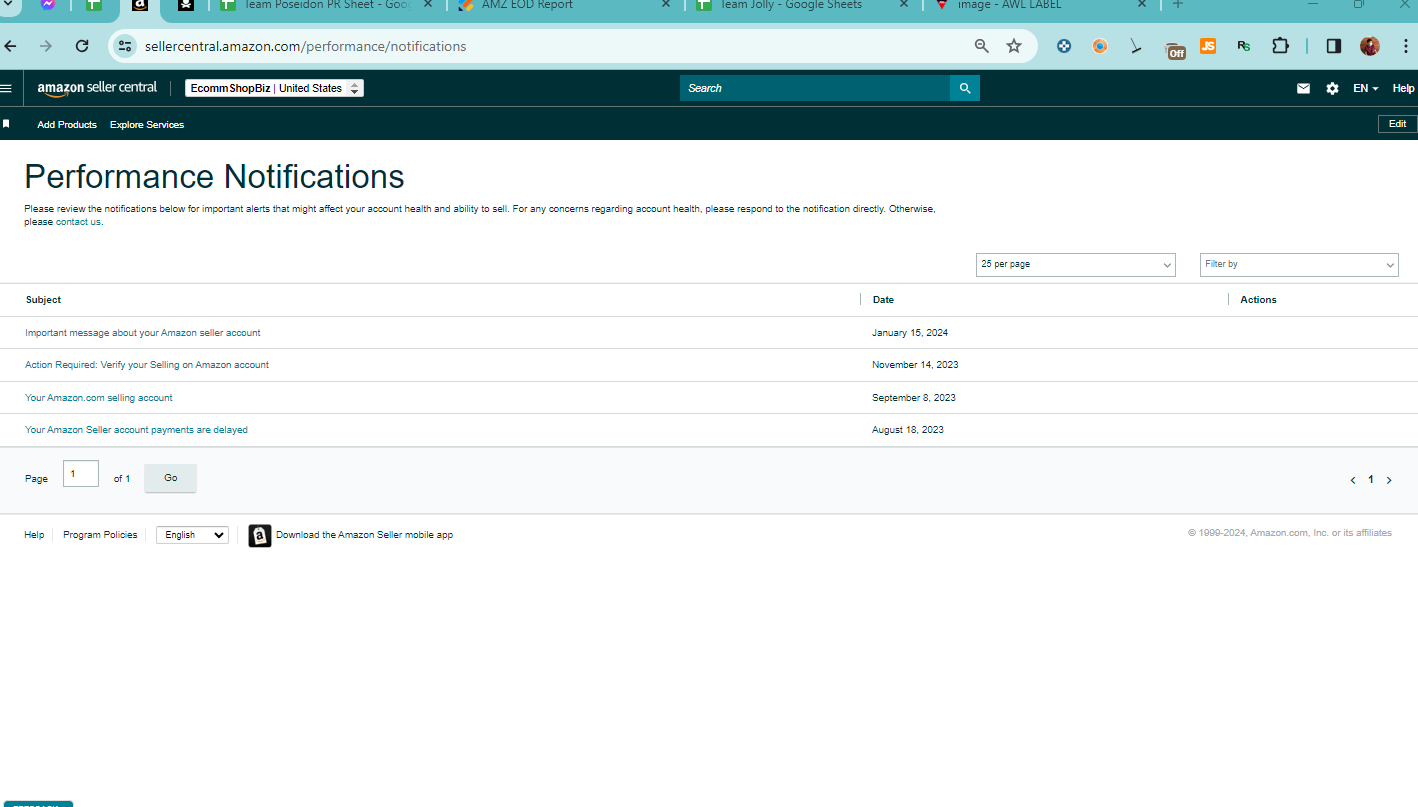This screenshot has width=1418, height=807.
Task: Click the contact us link
Action: point(78,222)
